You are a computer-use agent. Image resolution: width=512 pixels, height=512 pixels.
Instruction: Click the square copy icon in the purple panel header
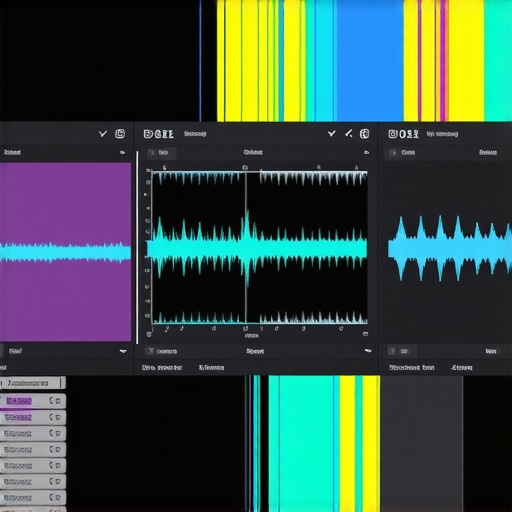tap(120, 134)
